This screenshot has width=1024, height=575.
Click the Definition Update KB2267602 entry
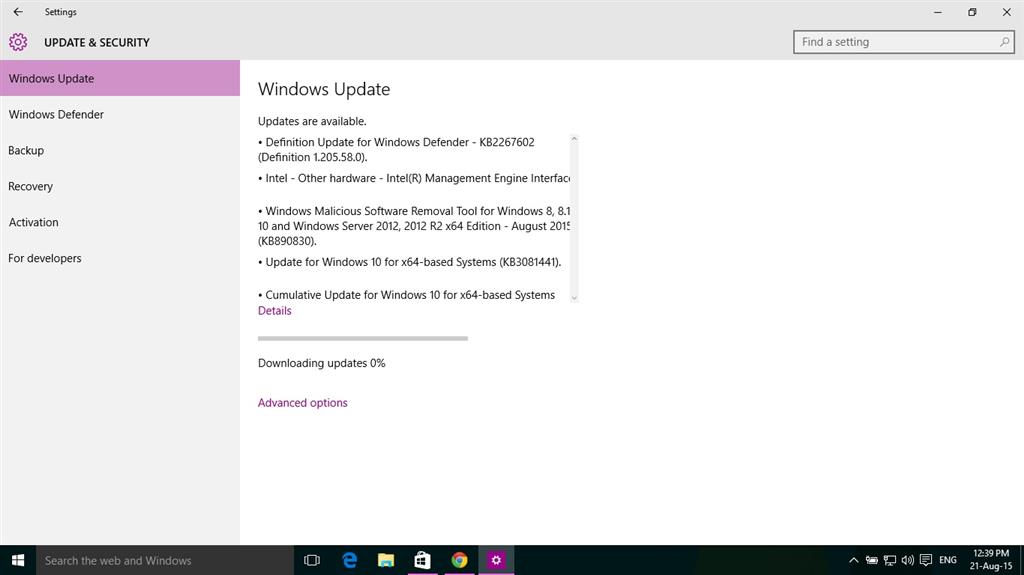pos(396,150)
